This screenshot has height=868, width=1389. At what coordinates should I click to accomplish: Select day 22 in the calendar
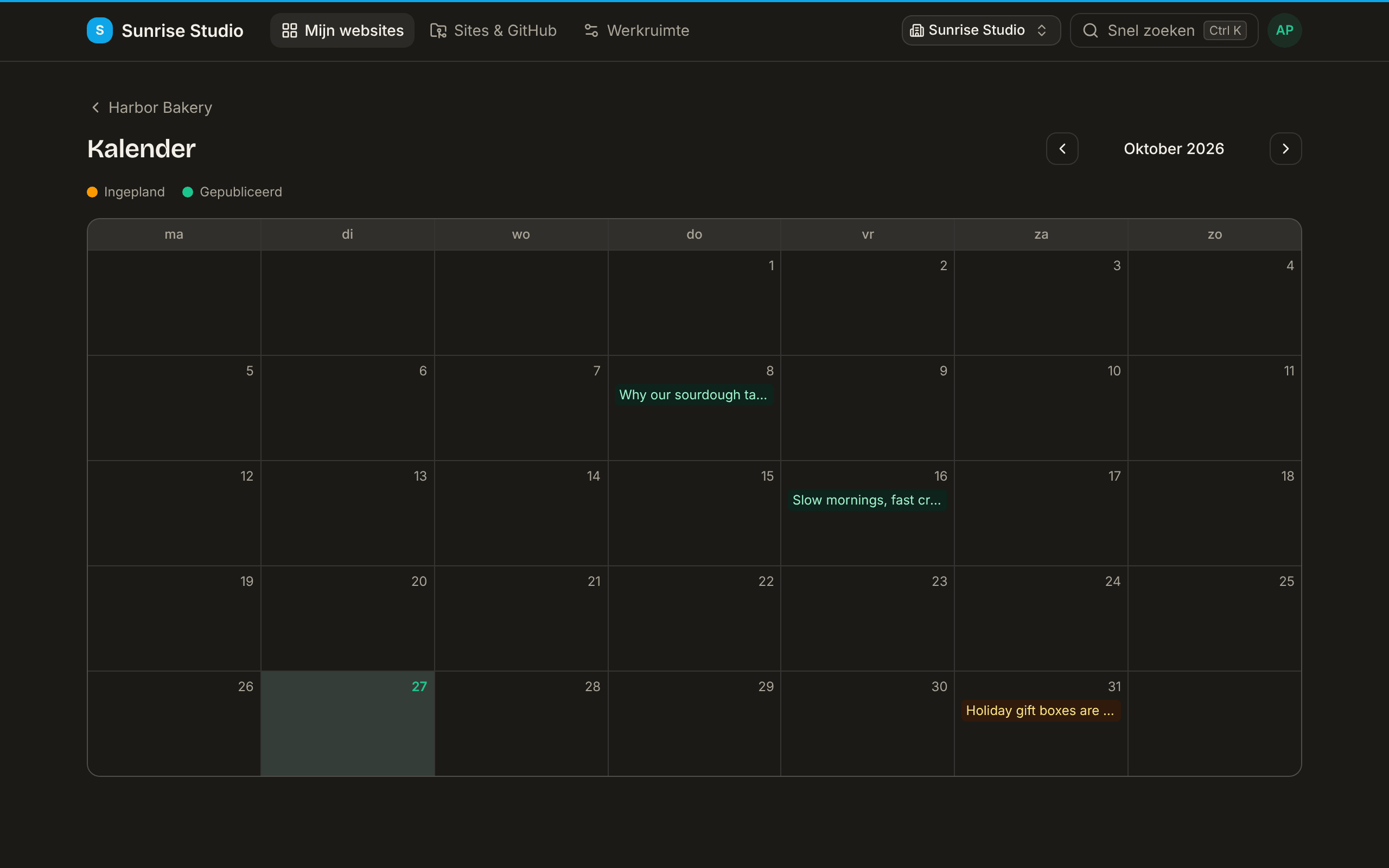[694, 618]
